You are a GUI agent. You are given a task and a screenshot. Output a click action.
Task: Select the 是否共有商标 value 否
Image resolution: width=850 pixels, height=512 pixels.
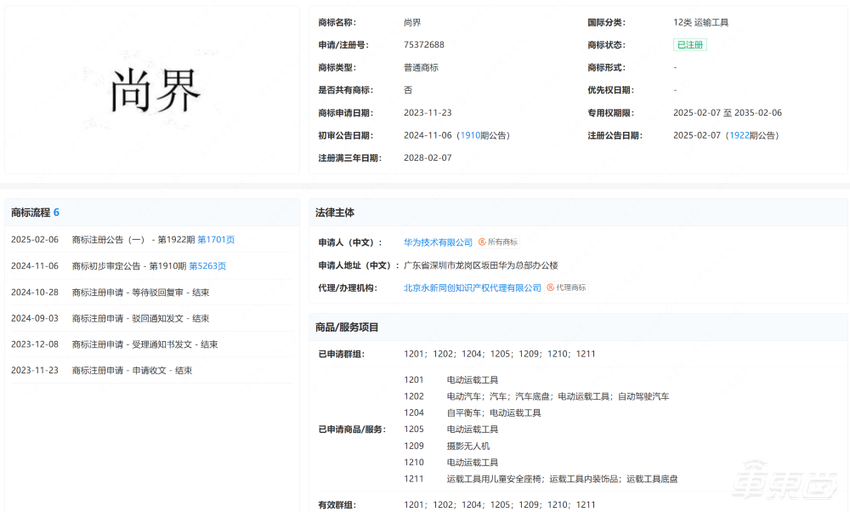pos(408,90)
